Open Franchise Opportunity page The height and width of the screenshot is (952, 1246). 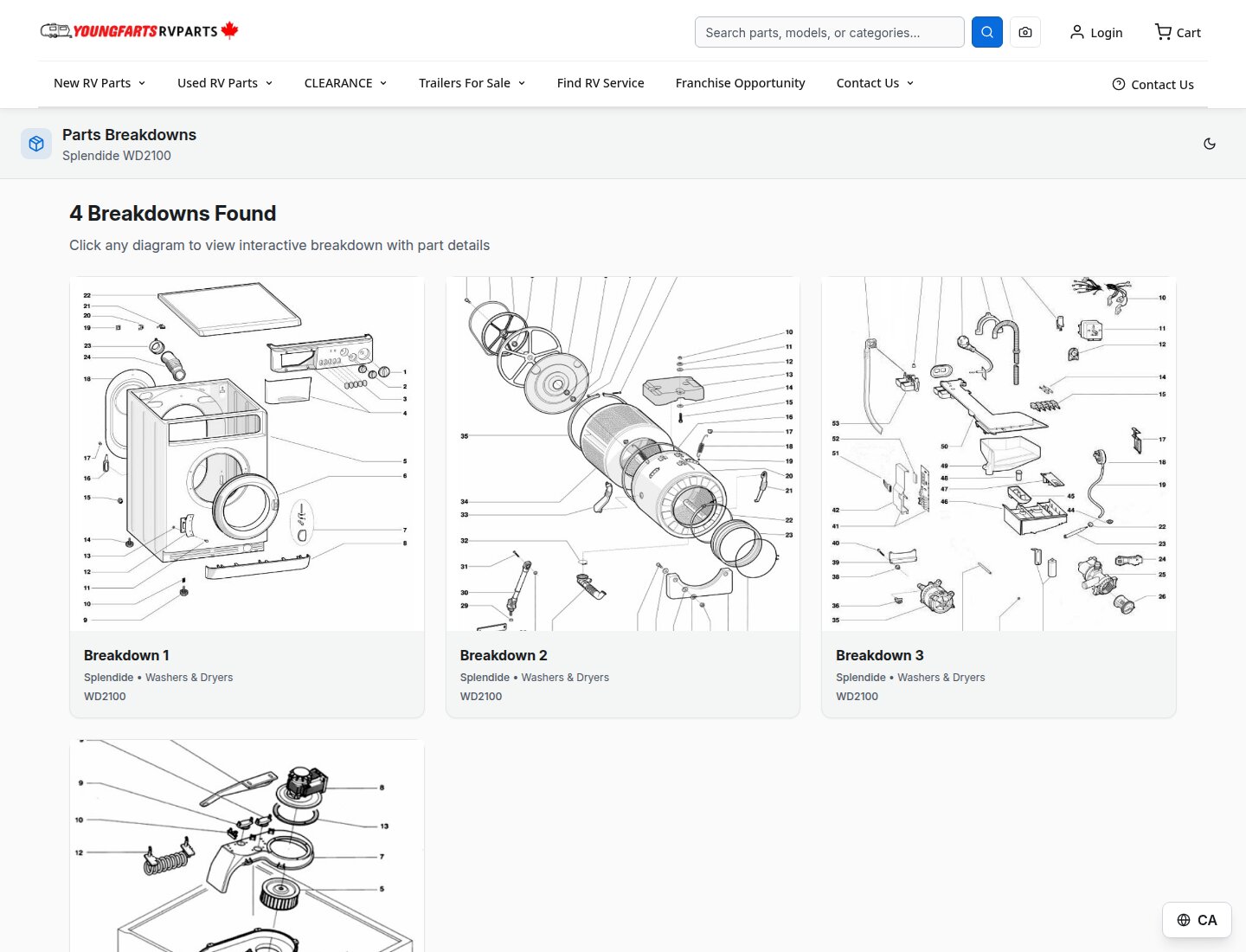(x=740, y=83)
